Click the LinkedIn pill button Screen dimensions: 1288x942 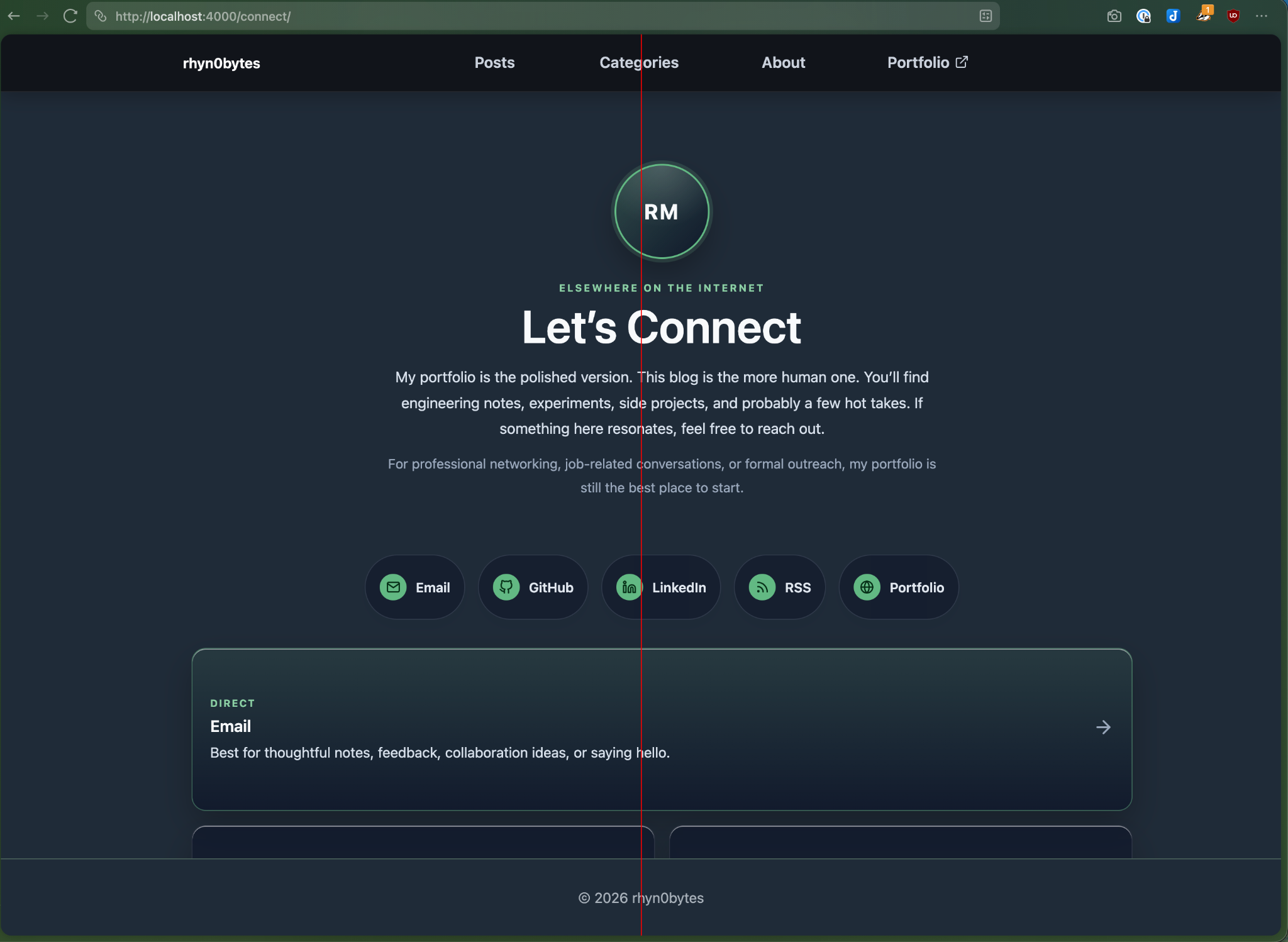point(661,587)
